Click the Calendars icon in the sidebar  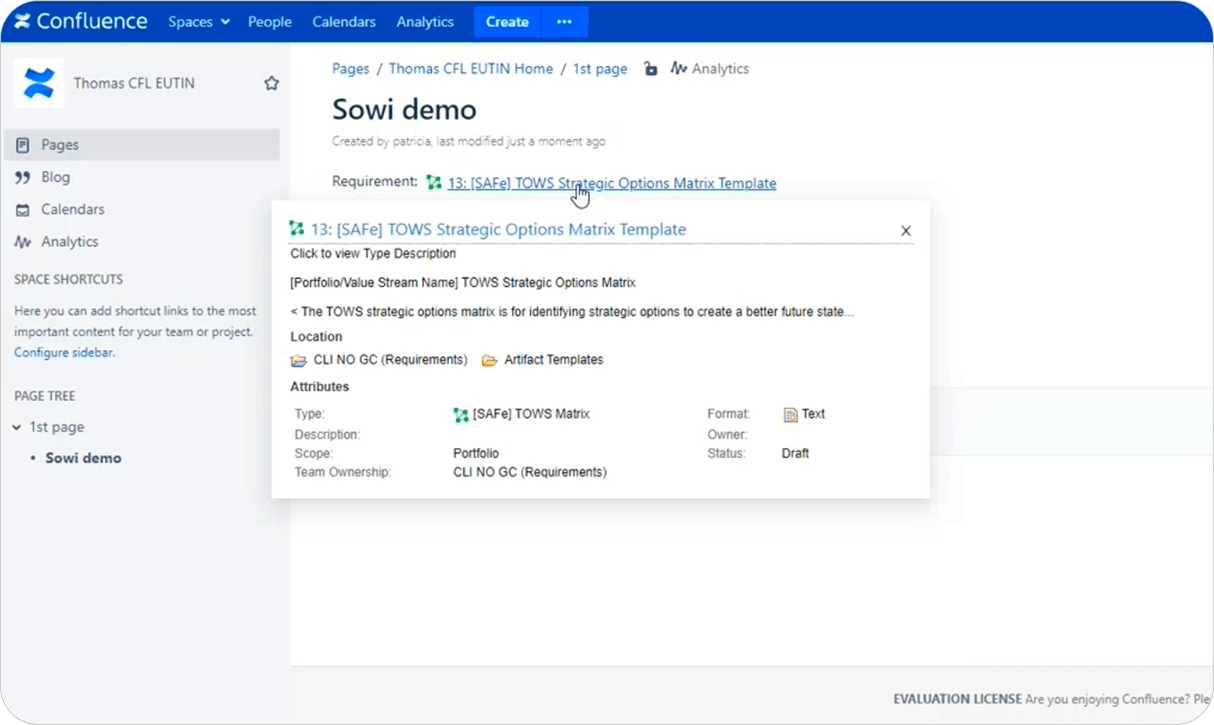click(x=22, y=210)
